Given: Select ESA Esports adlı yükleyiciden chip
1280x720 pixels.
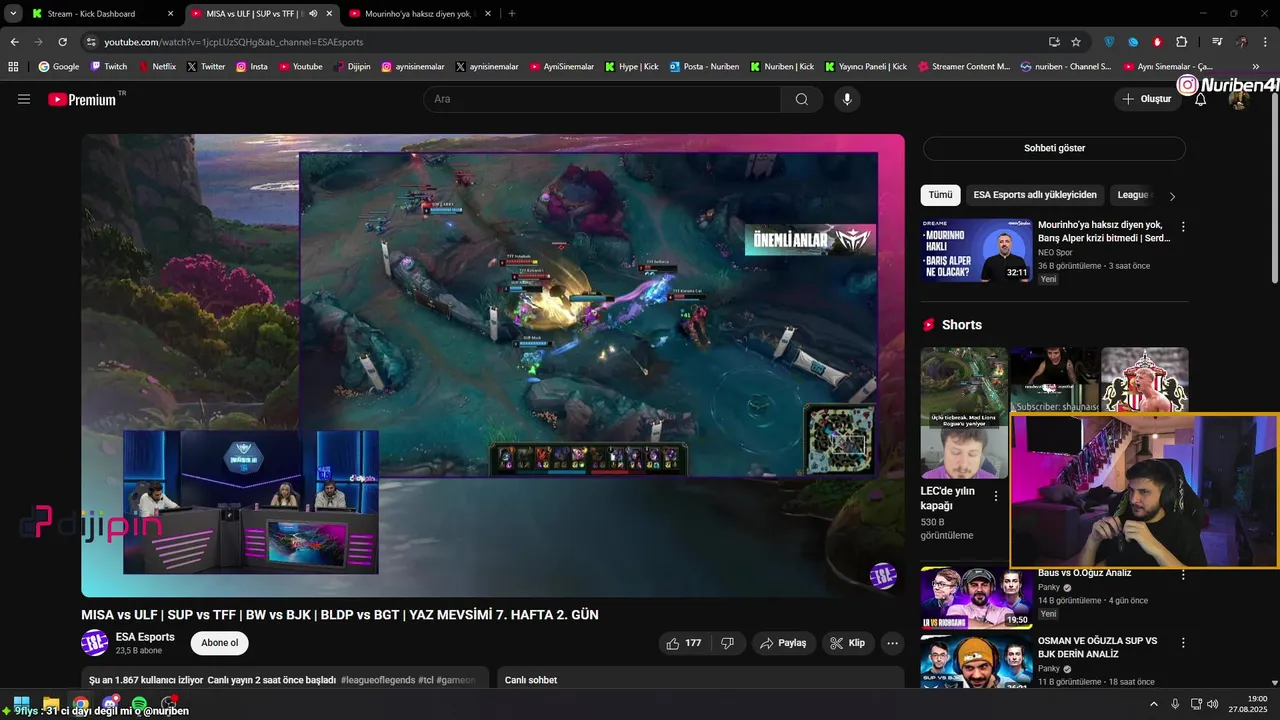Looking at the screenshot, I should click(1035, 195).
